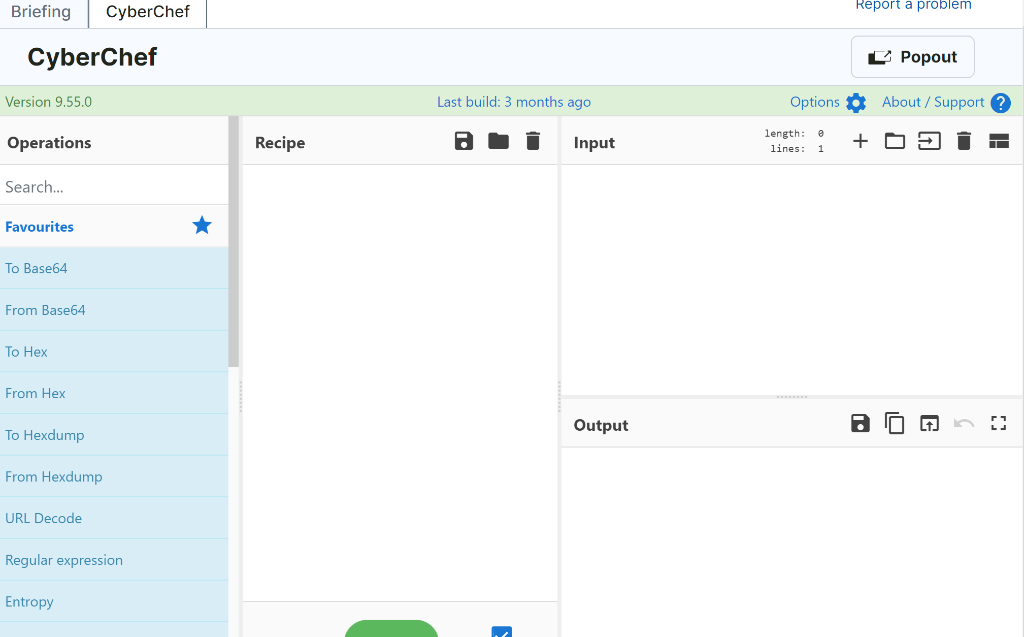
Task: Click the Version 9.55.0 text
Action: tap(48, 102)
